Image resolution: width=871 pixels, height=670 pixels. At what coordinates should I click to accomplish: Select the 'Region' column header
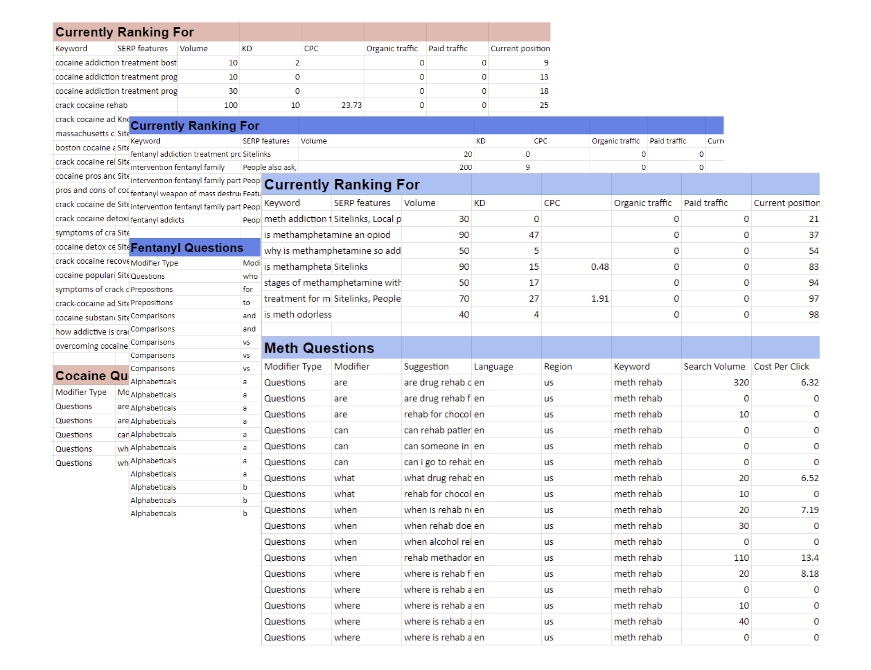coord(558,367)
